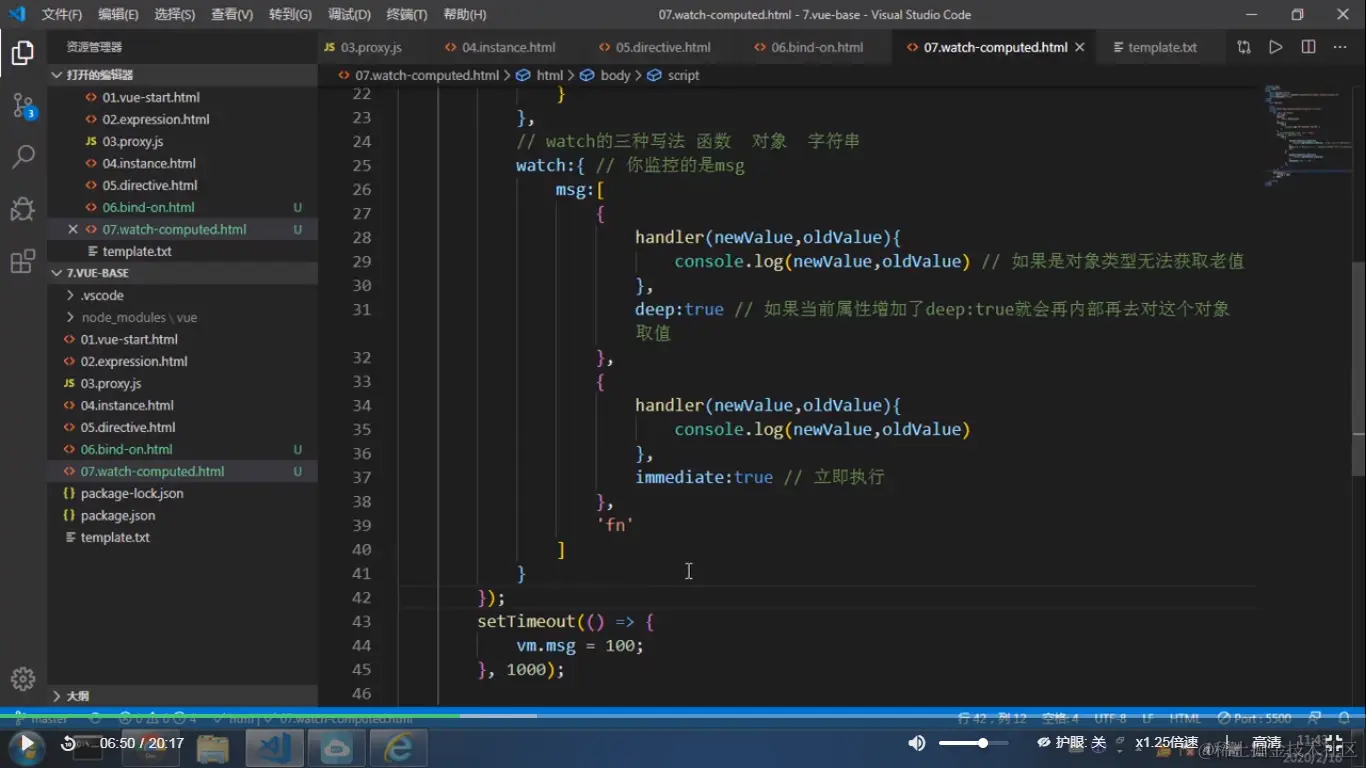Click the body breadcrumb segment

click(x=605, y=75)
